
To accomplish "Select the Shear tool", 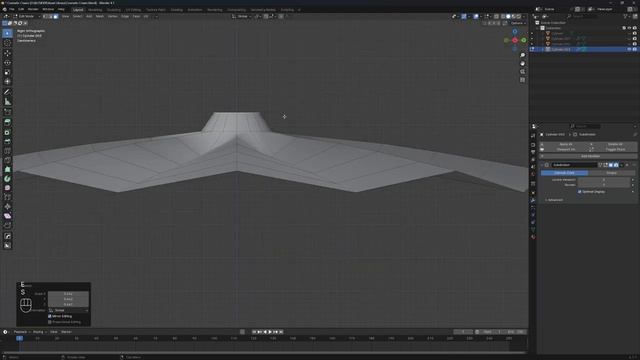I will pyautogui.click(x=7, y=216).
